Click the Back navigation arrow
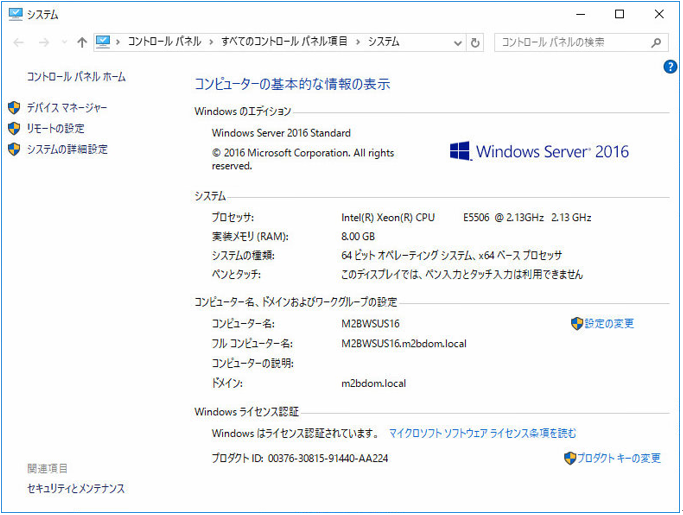Image resolution: width=683 pixels, height=515 pixels. pyautogui.click(x=18, y=42)
